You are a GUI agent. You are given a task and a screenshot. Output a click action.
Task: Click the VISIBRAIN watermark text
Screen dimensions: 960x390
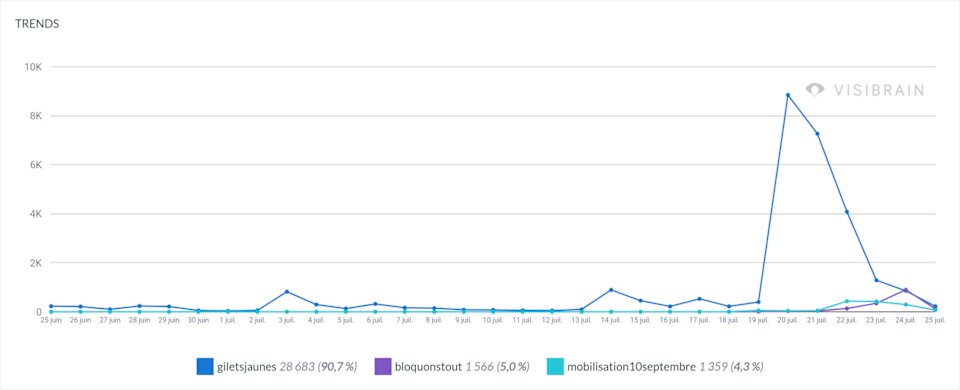click(x=878, y=91)
